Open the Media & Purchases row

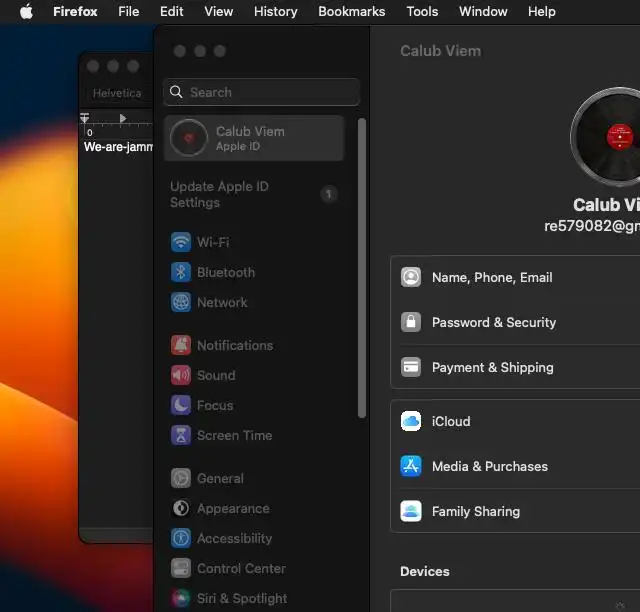point(515,466)
